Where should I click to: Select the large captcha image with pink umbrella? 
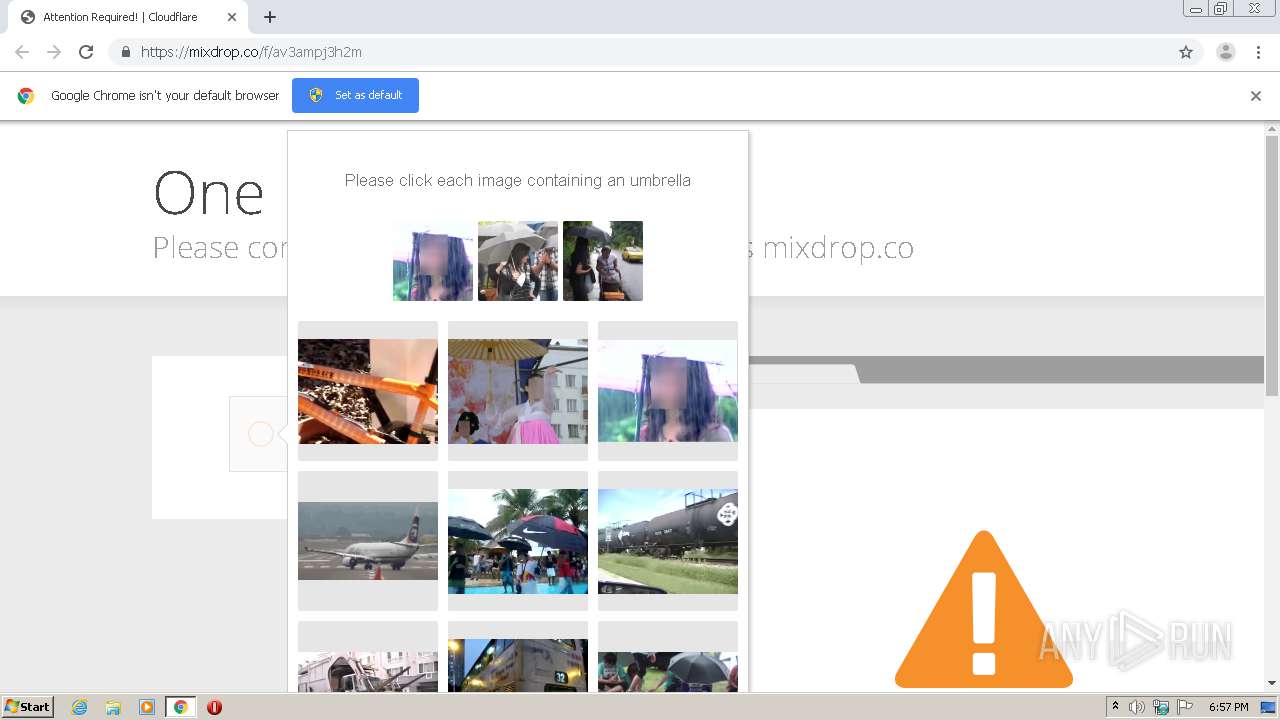pos(668,391)
